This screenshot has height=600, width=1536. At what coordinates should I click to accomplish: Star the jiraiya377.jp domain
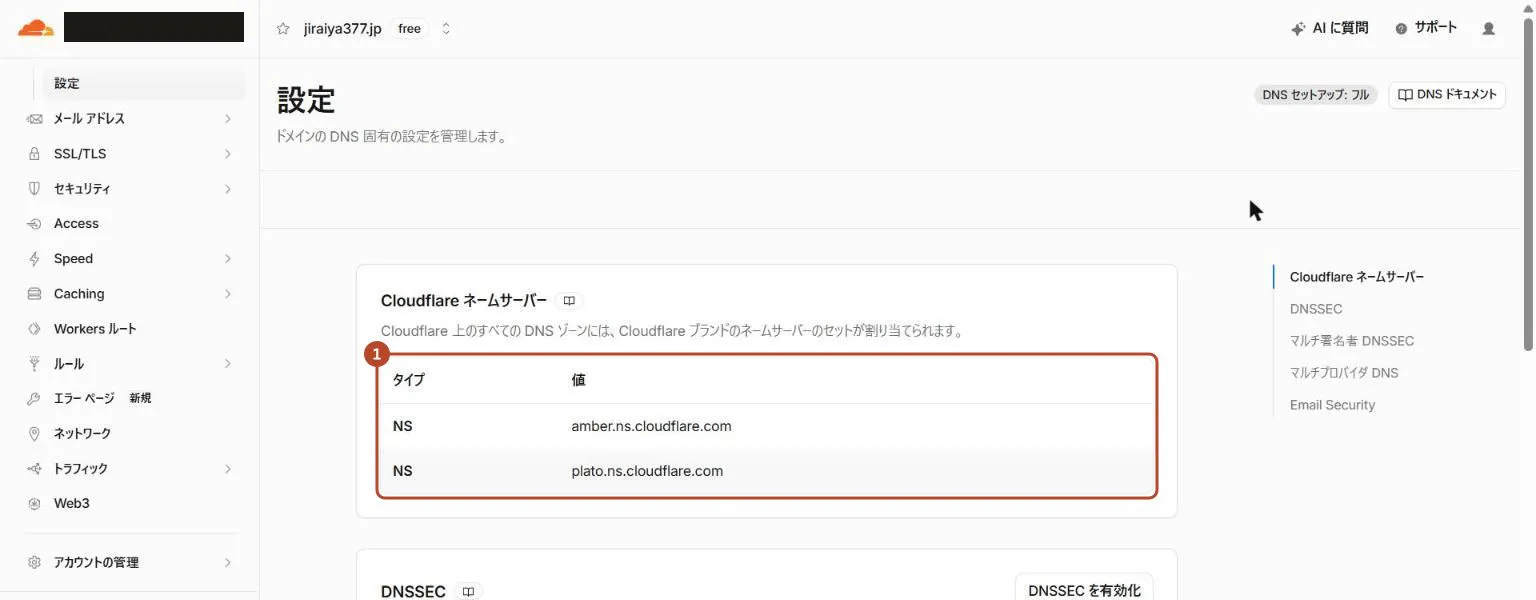tap(283, 28)
